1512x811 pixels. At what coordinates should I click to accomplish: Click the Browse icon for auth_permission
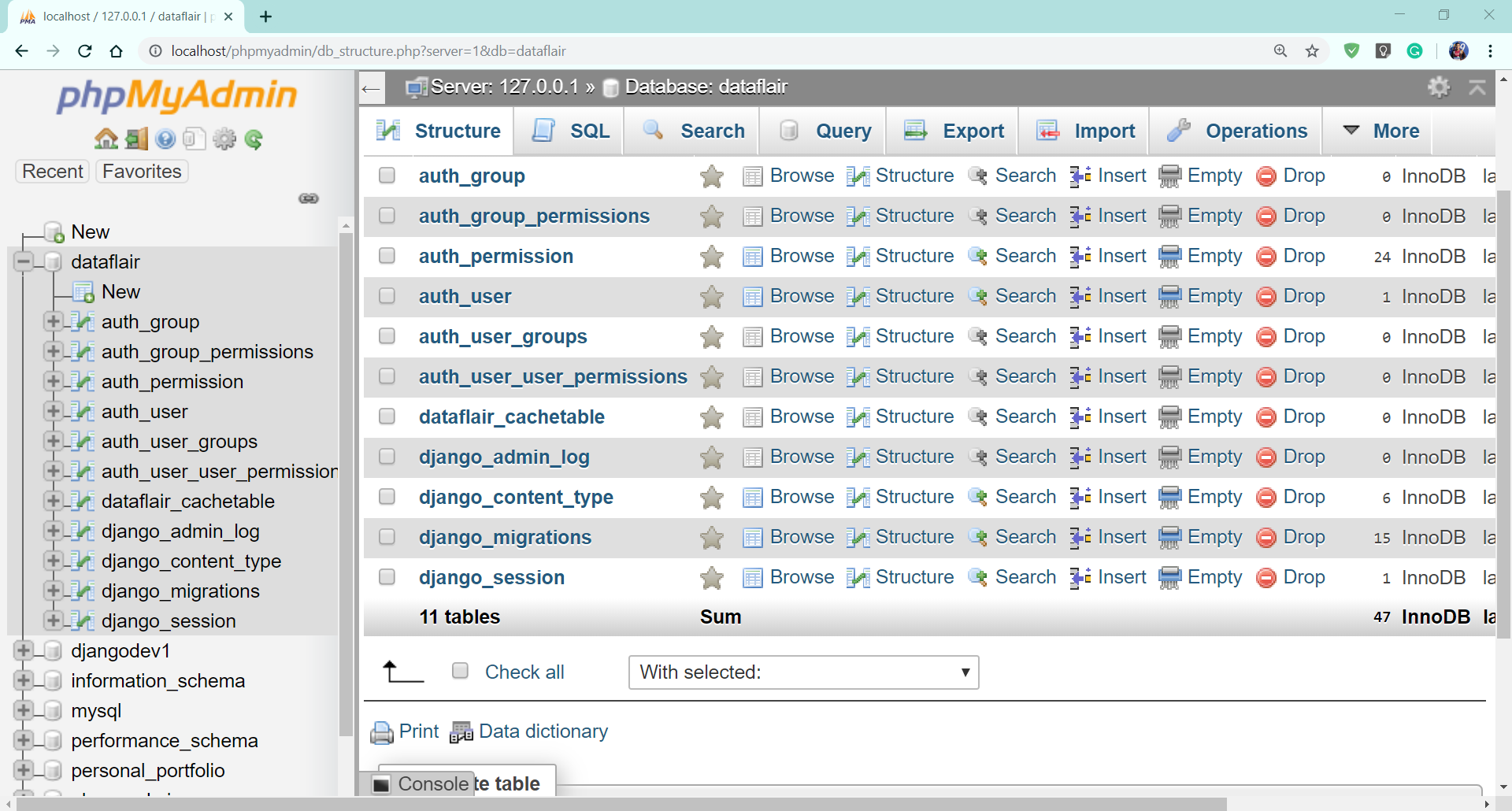[753, 256]
